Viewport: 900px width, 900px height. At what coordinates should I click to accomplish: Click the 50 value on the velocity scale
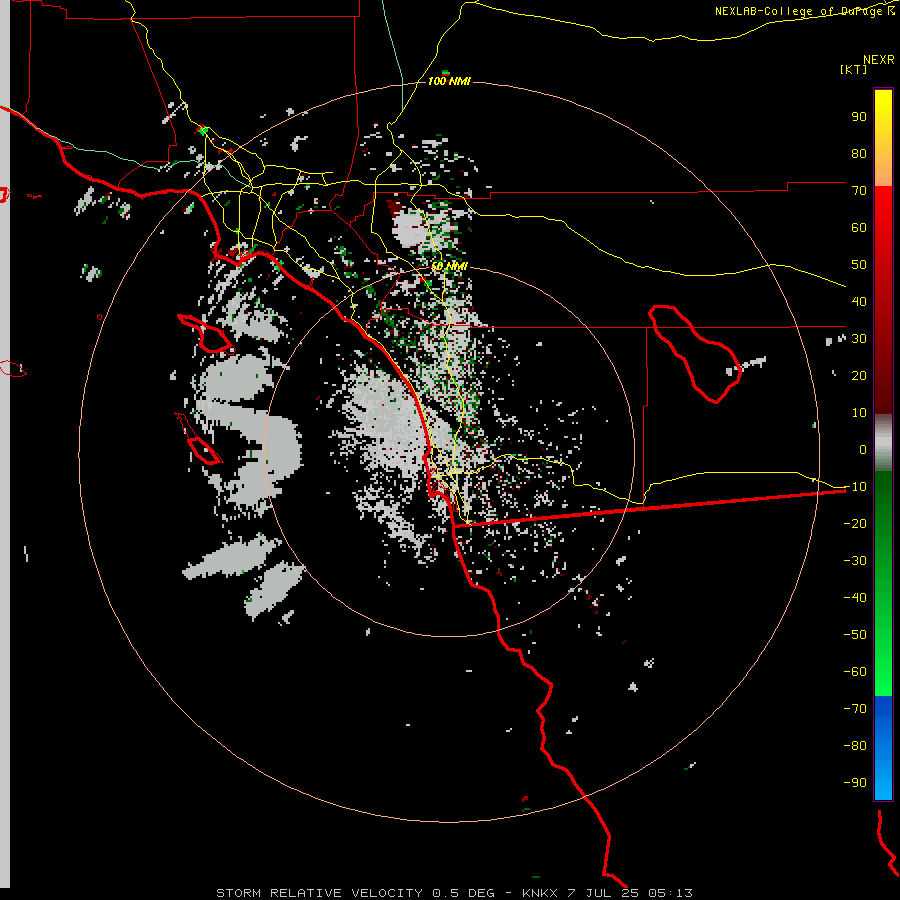pos(859,265)
